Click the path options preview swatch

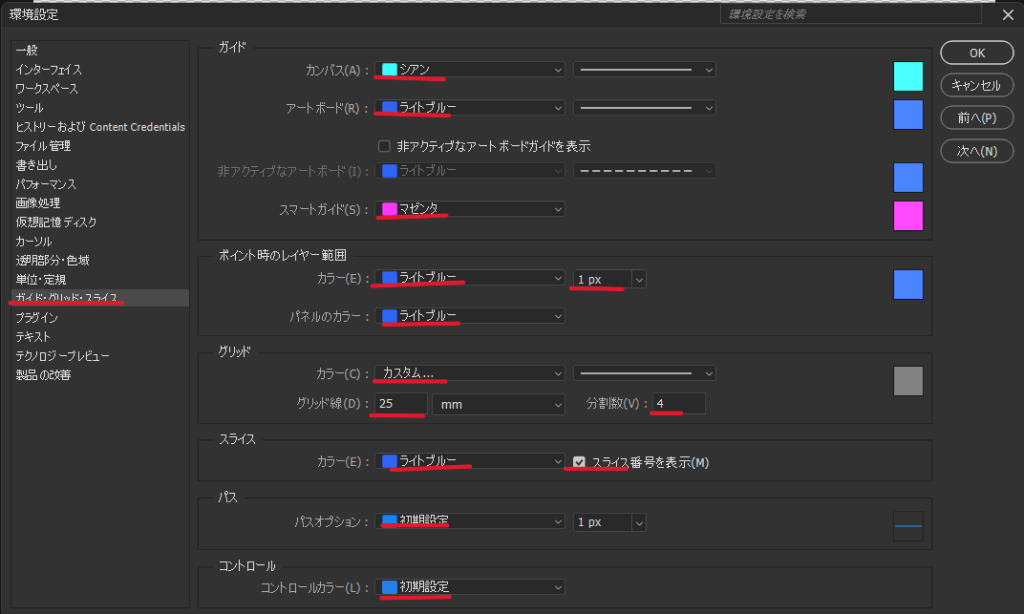pos(908,526)
